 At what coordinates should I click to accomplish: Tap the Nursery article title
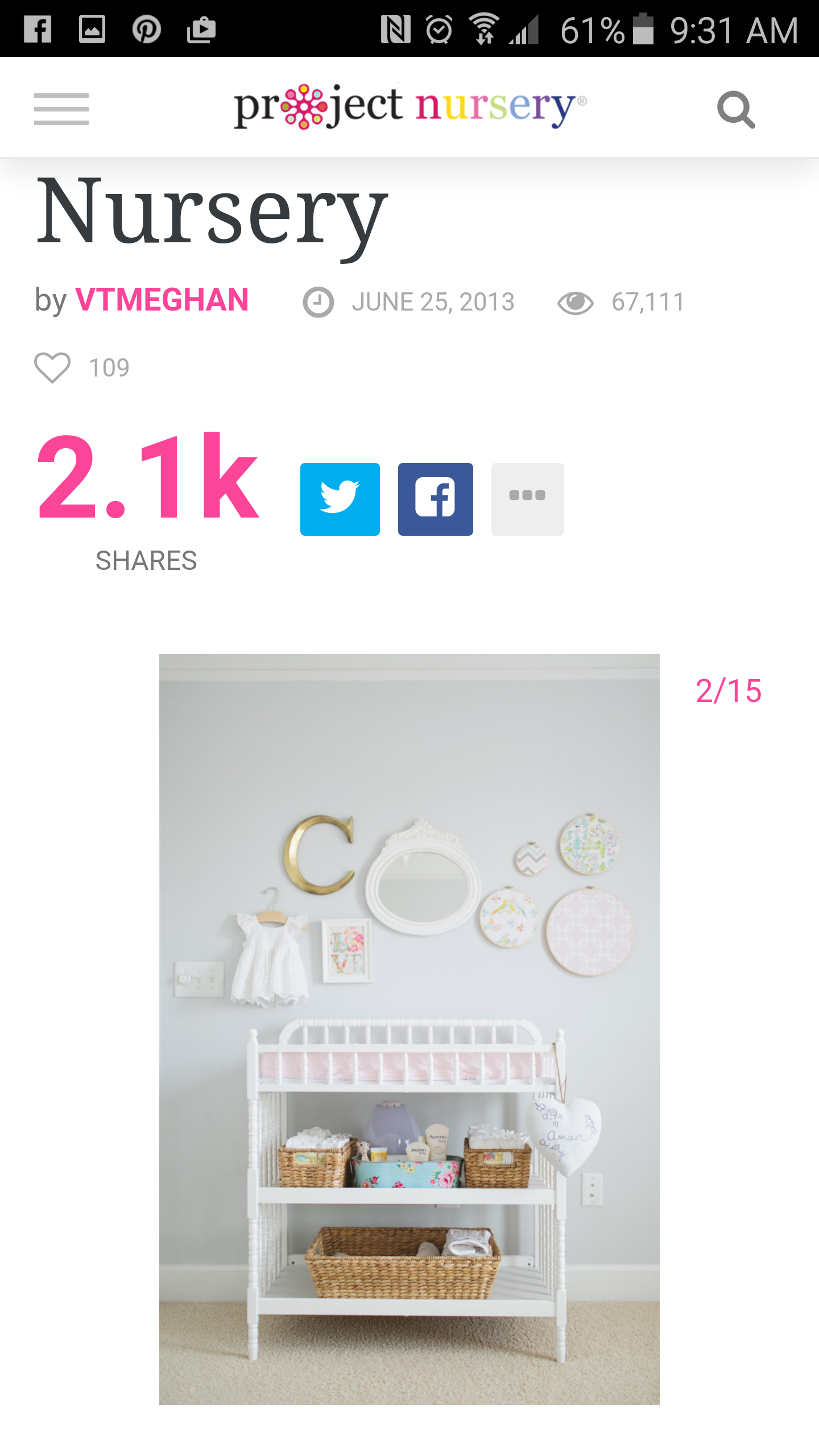[212, 212]
